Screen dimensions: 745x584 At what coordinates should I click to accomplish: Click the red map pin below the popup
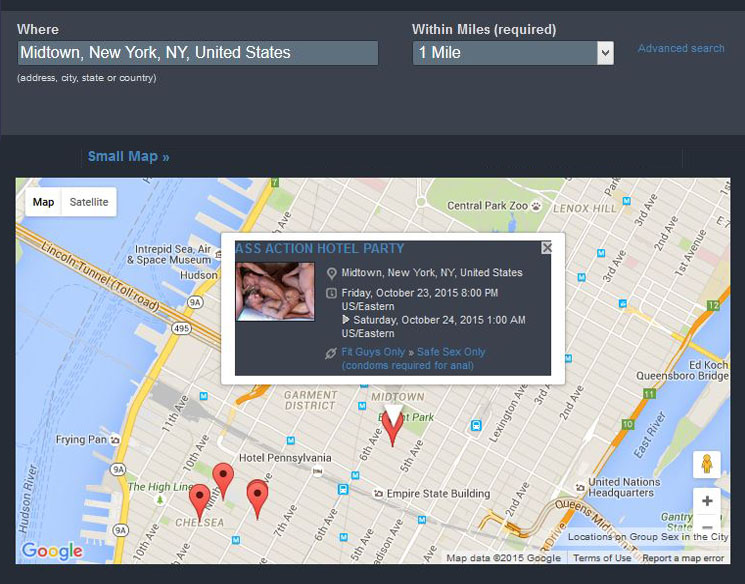pos(393,427)
